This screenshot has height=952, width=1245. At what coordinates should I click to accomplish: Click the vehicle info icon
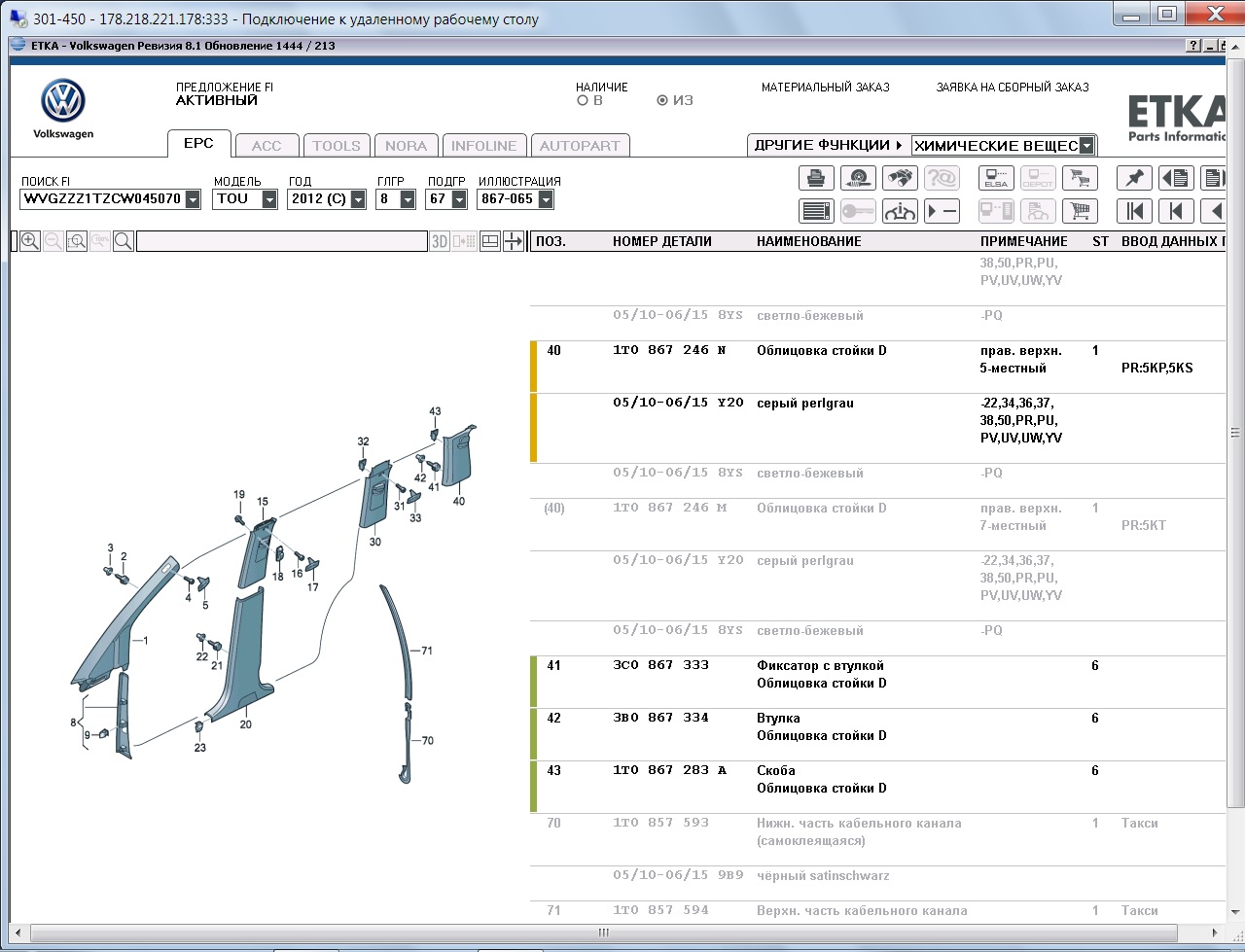pyautogui.click(x=901, y=210)
